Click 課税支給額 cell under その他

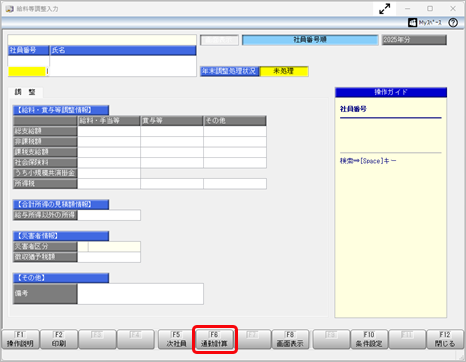click(x=235, y=152)
